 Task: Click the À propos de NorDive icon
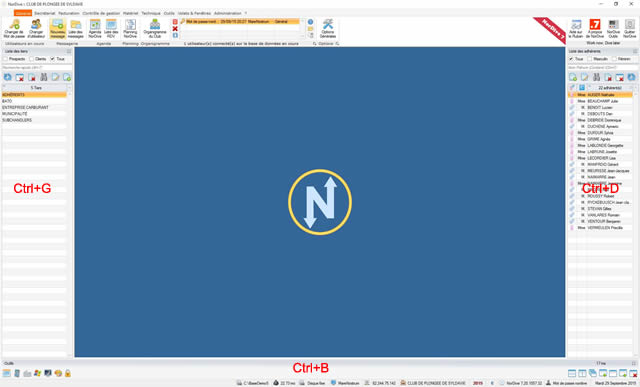pos(595,28)
